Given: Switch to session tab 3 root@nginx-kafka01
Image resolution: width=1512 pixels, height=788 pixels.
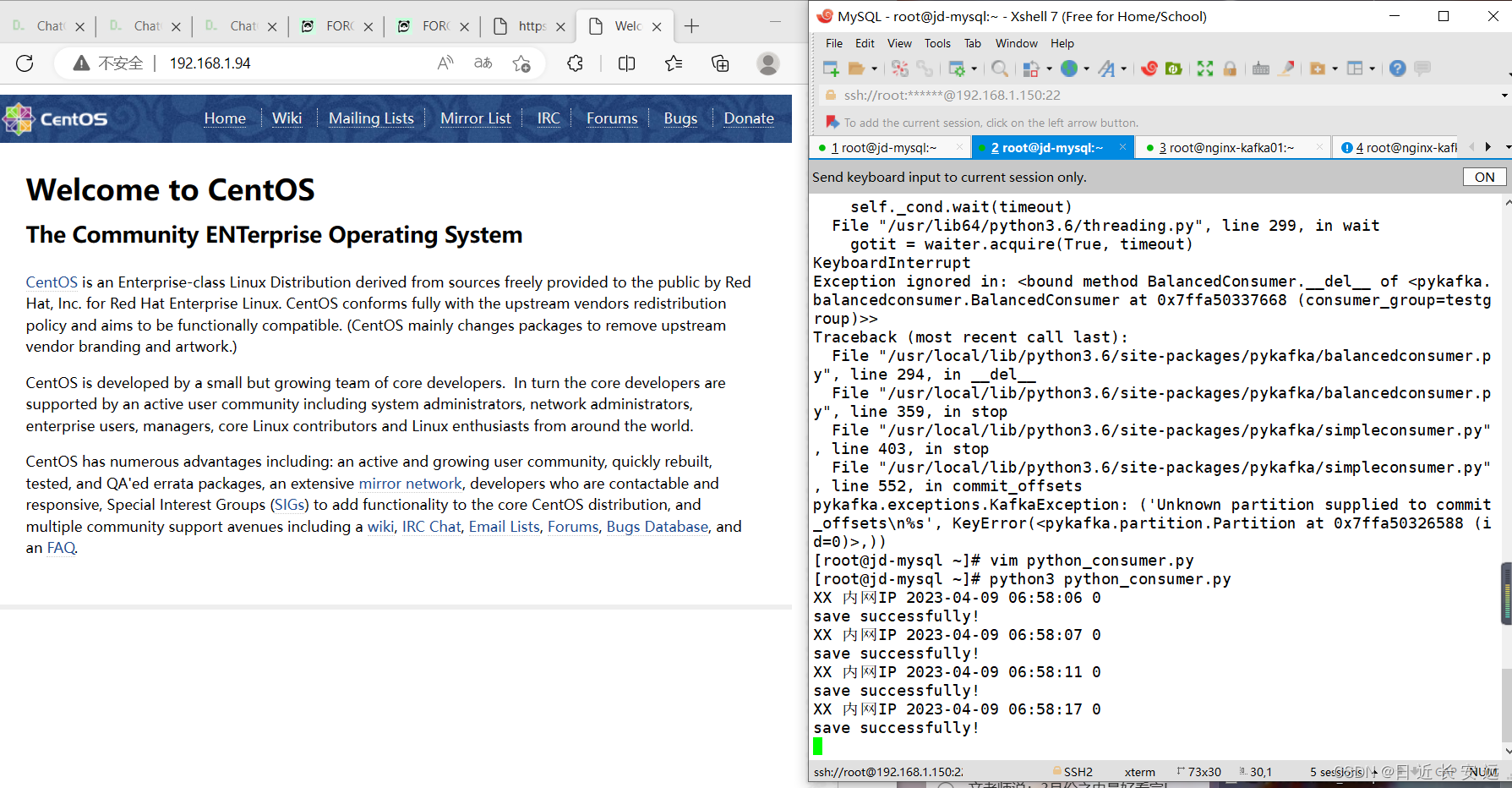Looking at the screenshot, I should 1226,148.
